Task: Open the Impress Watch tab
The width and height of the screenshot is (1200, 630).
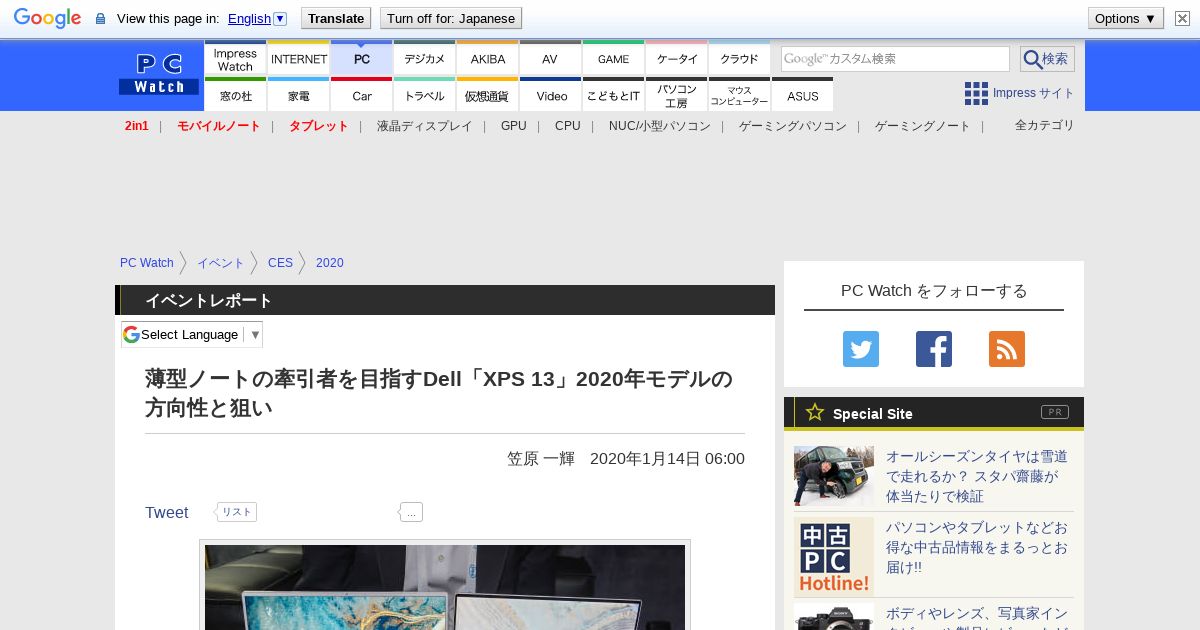Action: (x=235, y=59)
